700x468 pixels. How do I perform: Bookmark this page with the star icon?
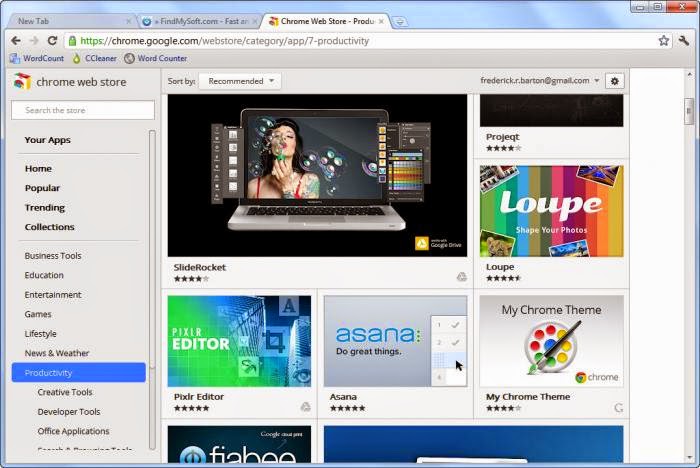point(663,41)
